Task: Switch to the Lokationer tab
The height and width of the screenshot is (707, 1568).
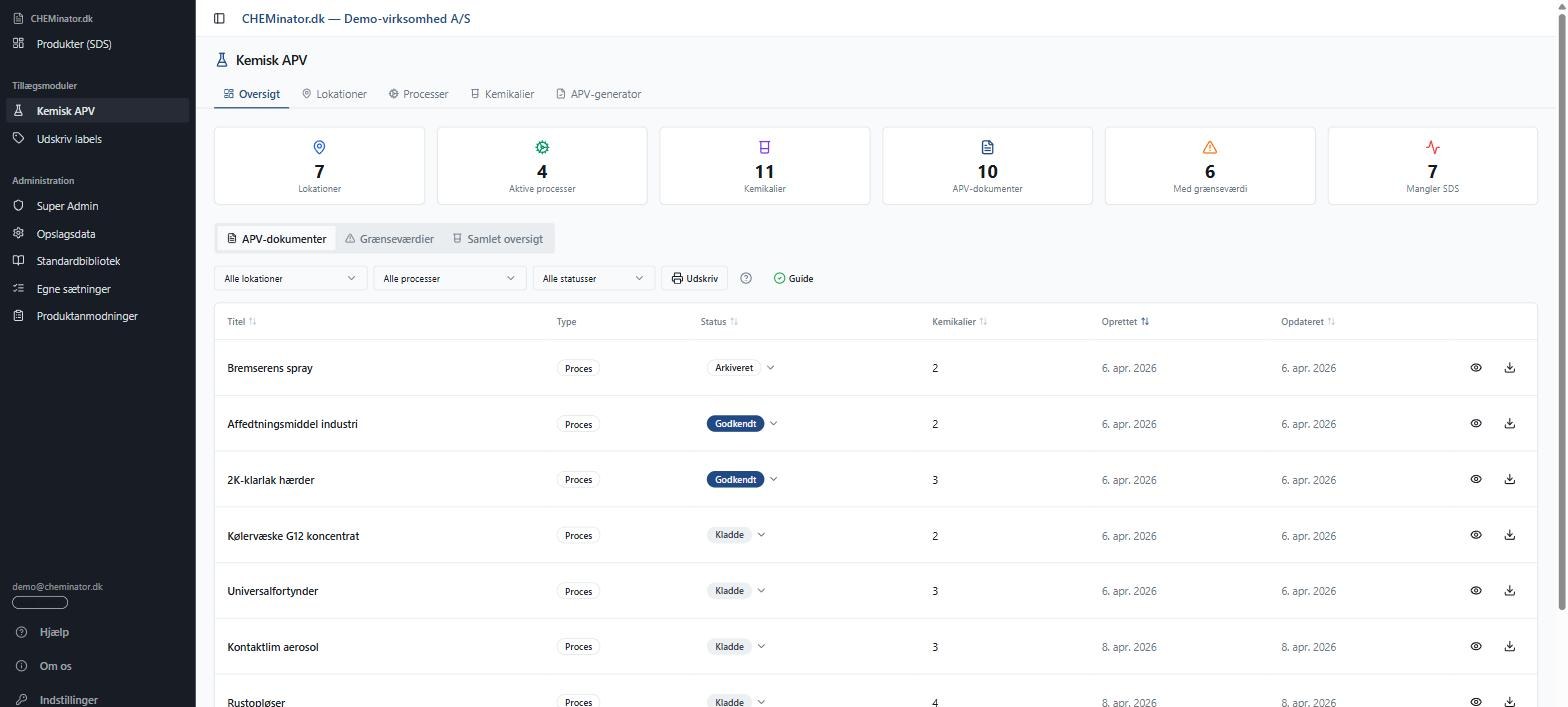Action: tap(334, 94)
